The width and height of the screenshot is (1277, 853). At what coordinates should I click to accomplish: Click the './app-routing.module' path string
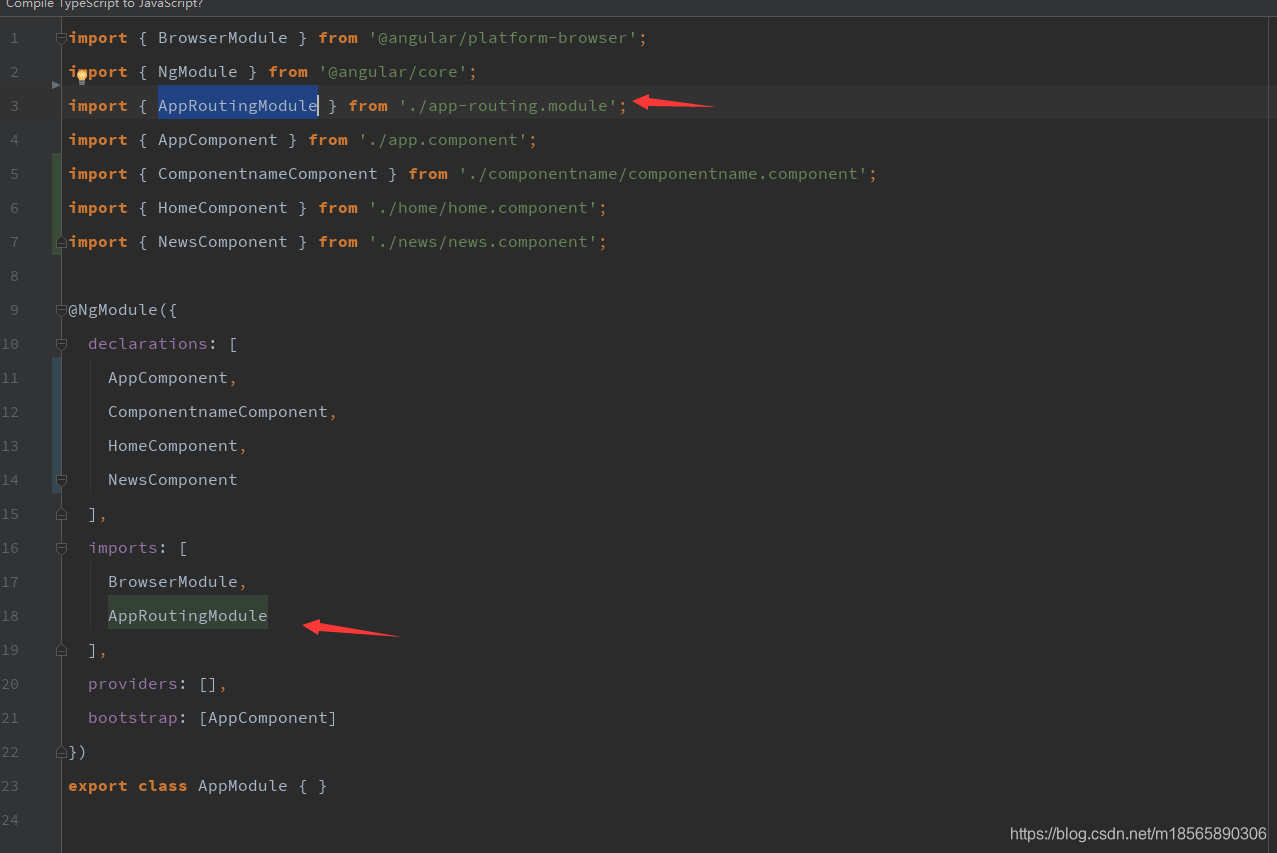pyautogui.click(x=508, y=106)
